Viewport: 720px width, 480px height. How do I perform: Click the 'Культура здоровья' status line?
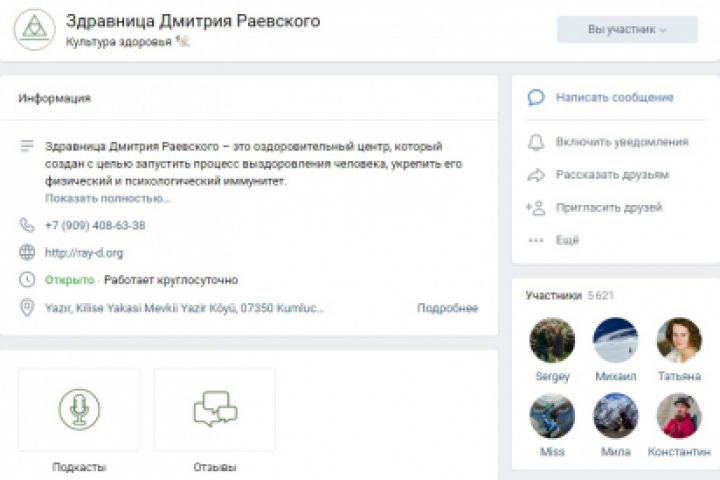coord(118,42)
